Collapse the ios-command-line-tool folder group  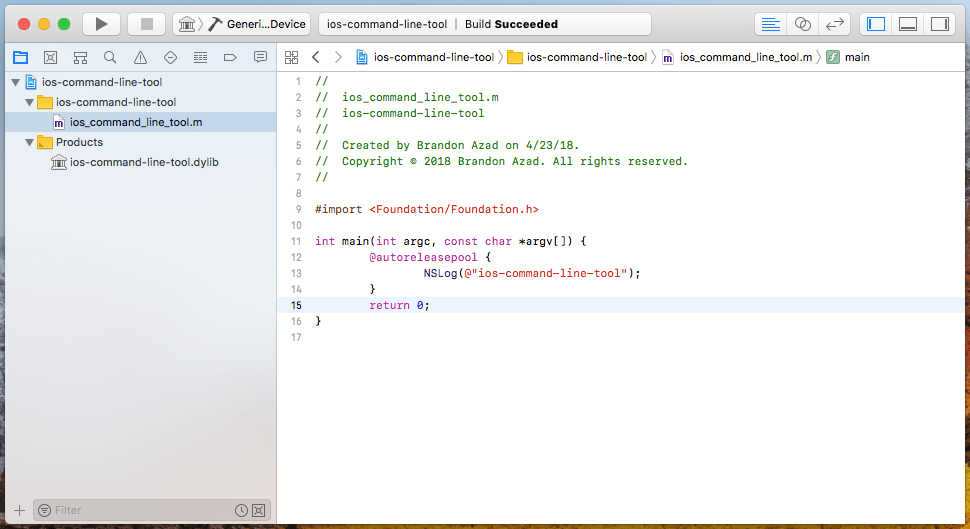pos(29,102)
